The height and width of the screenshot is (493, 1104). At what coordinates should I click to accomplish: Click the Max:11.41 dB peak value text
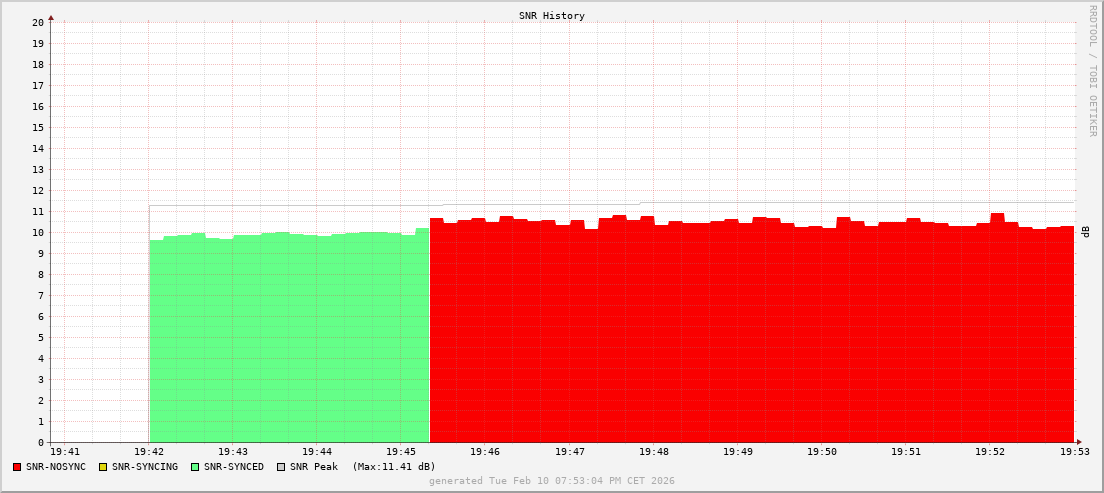tap(394, 467)
